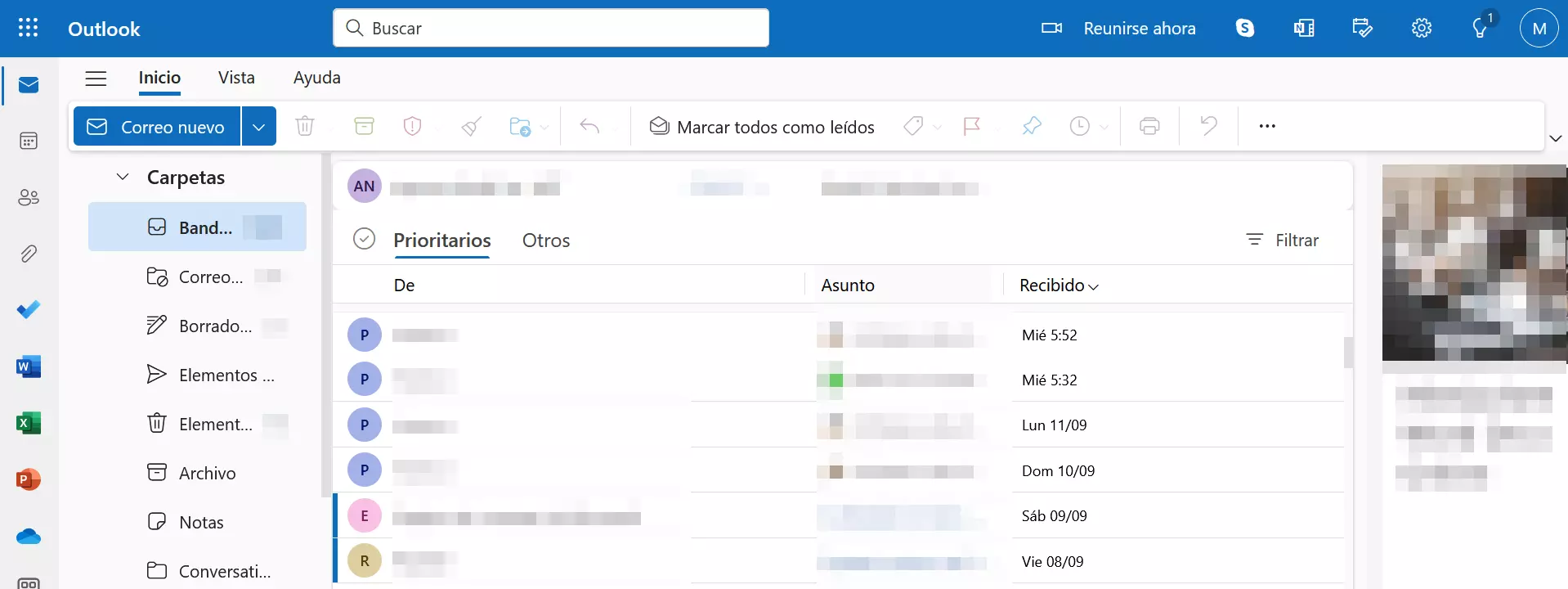Viewport: 1568px width, 589px height.
Task: Open Notas folder
Action: click(x=197, y=522)
